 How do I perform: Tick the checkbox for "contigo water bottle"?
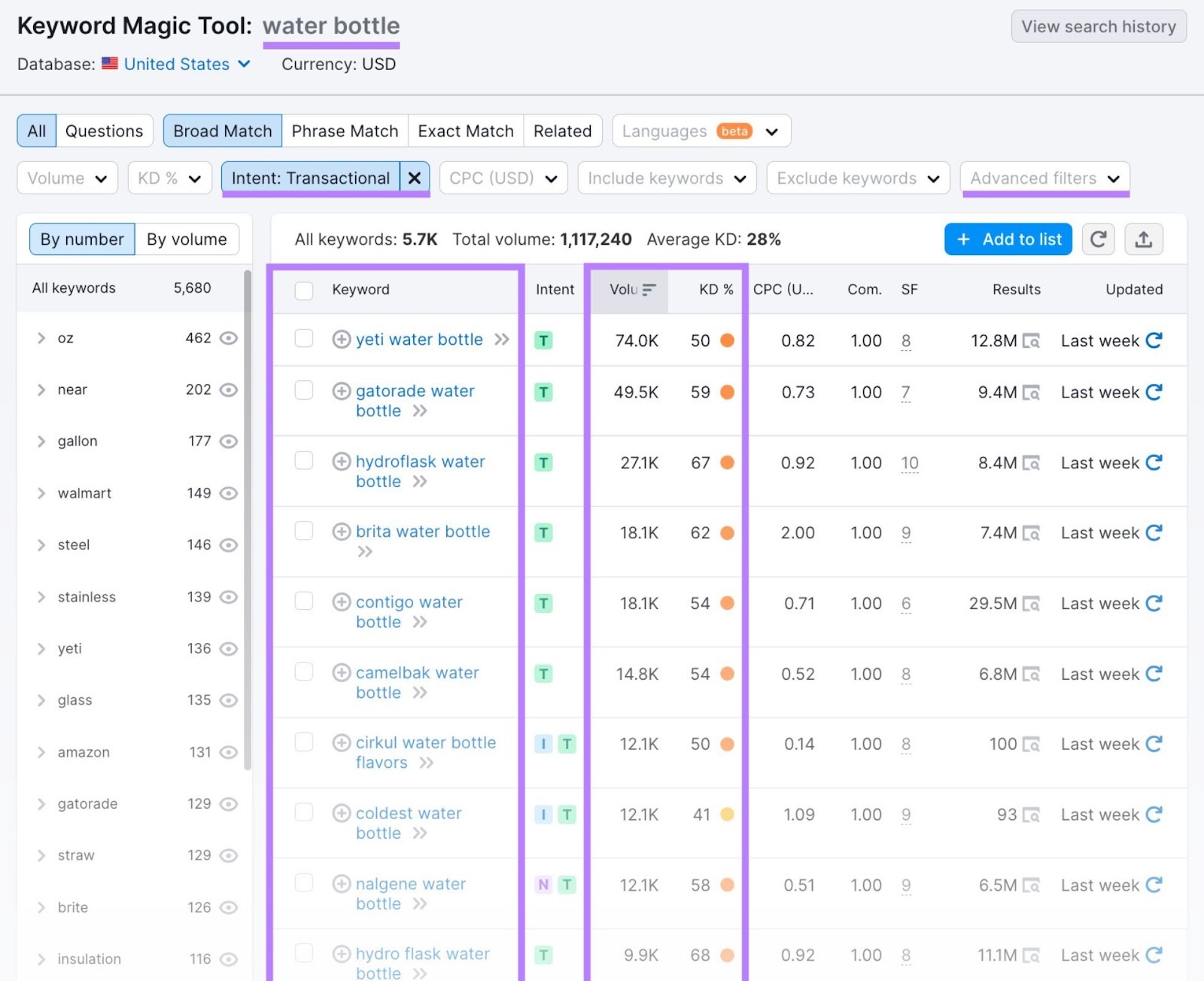coord(303,601)
